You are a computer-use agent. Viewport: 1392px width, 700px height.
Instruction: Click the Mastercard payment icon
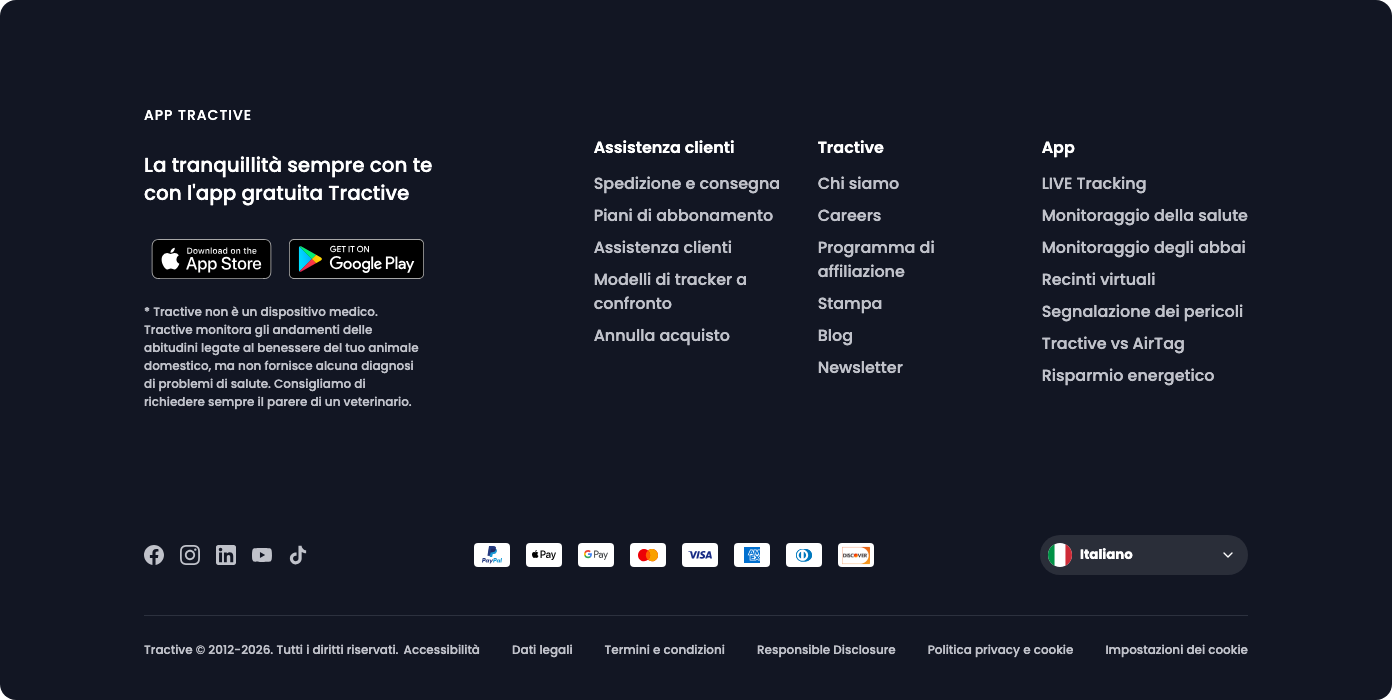pos(648,555)
